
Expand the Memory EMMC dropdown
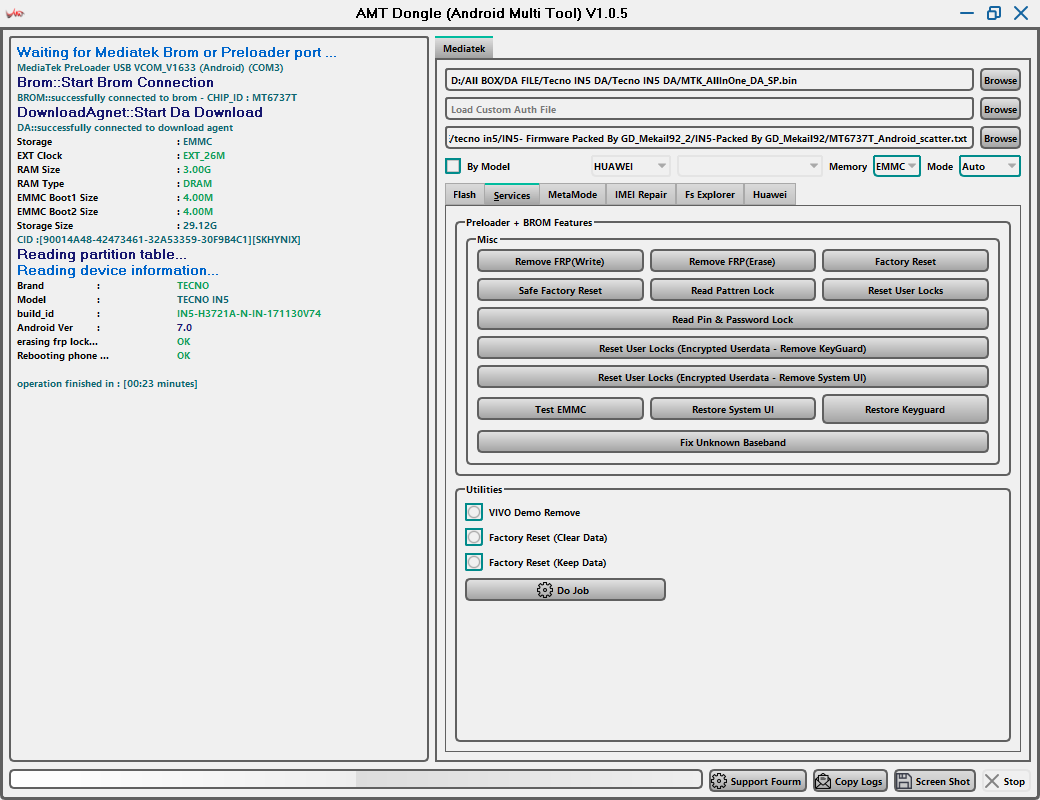coord(896,166)
